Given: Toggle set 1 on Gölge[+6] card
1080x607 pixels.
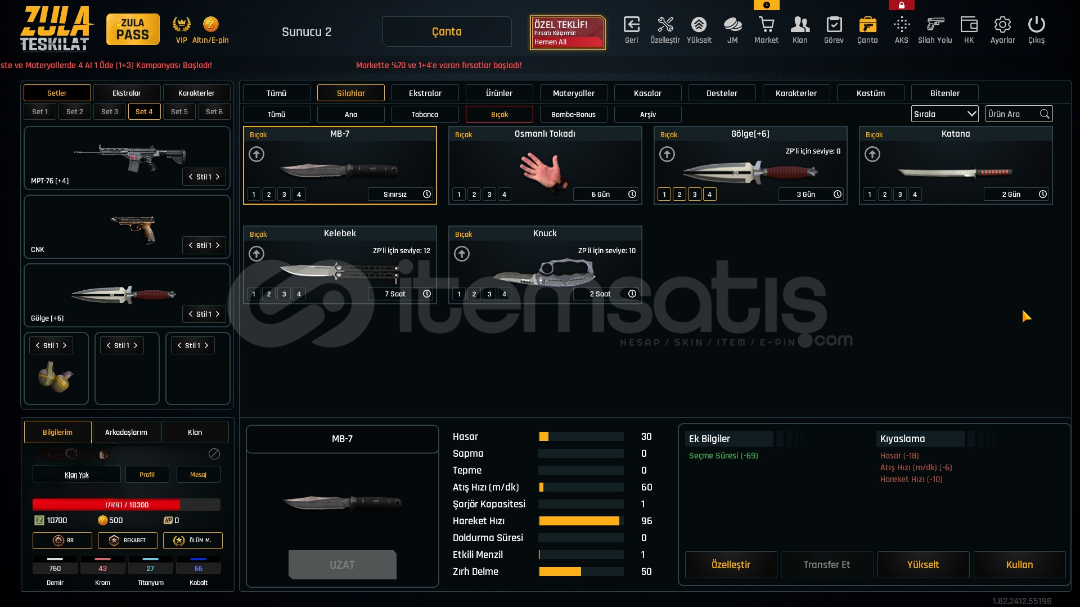Looking at the screenshot, I should [x=664, y=194].
